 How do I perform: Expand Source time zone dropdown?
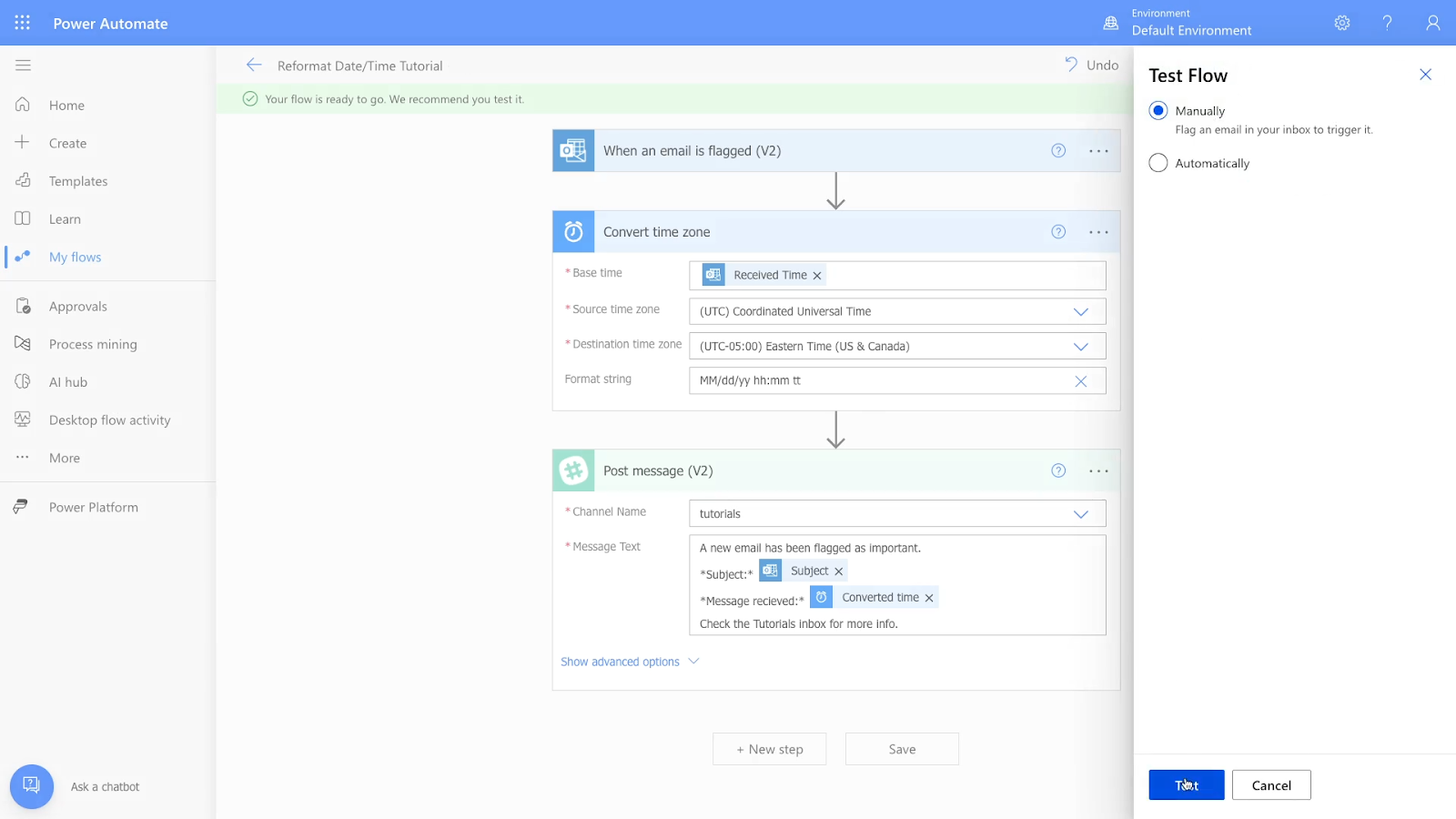pos(1081,312)
